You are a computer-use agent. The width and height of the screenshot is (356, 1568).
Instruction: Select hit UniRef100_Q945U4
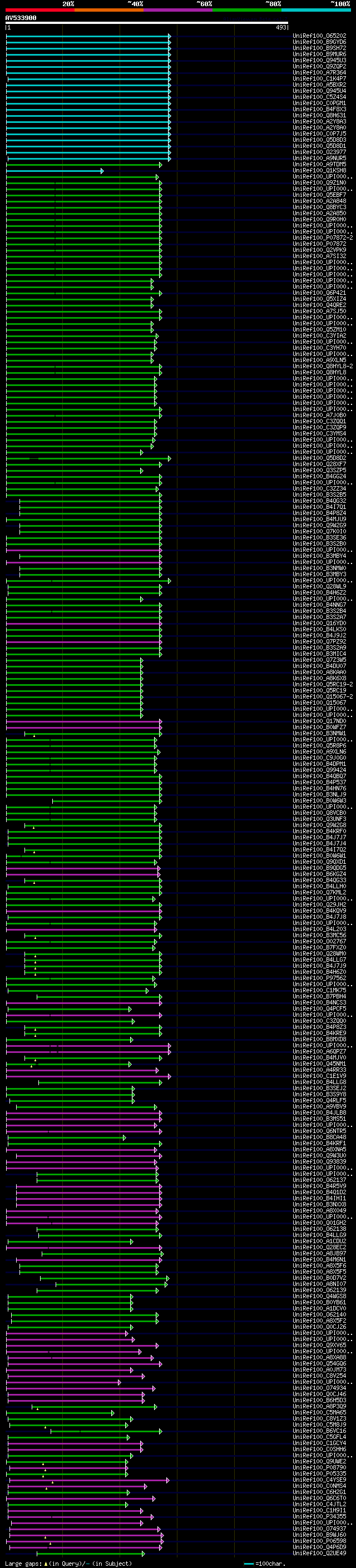[319, 91]
